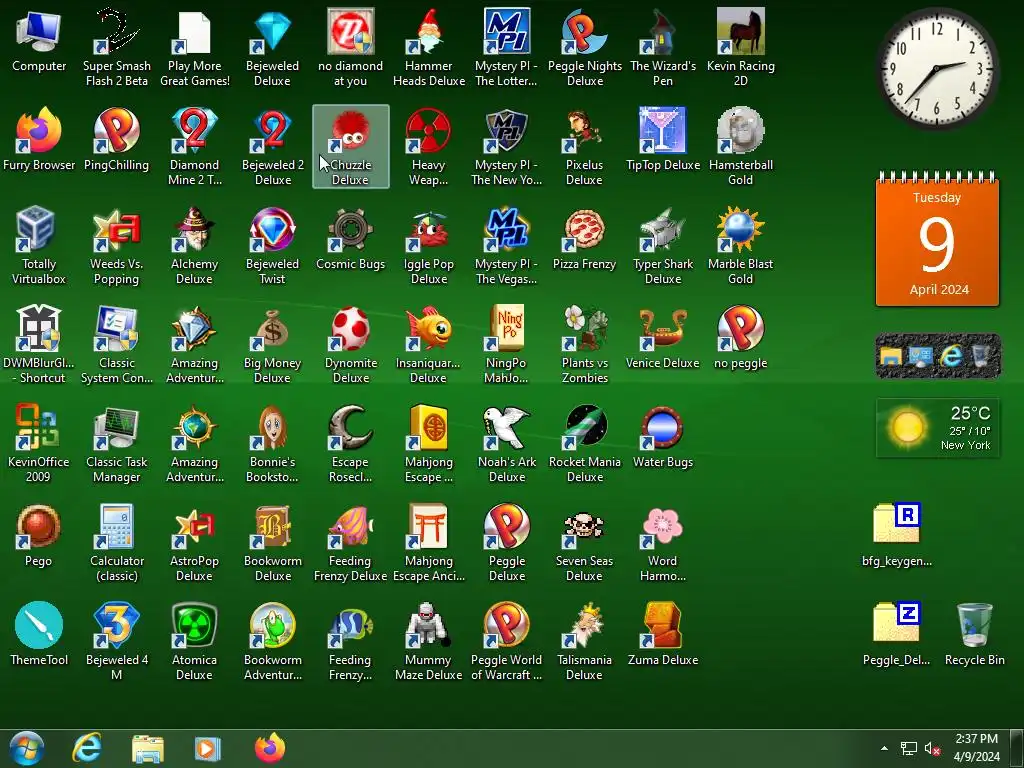Open Plants vs Zombies shortcut
Image resolution: width=1024 pixels, height=768 pixels.
click(584, 345)
